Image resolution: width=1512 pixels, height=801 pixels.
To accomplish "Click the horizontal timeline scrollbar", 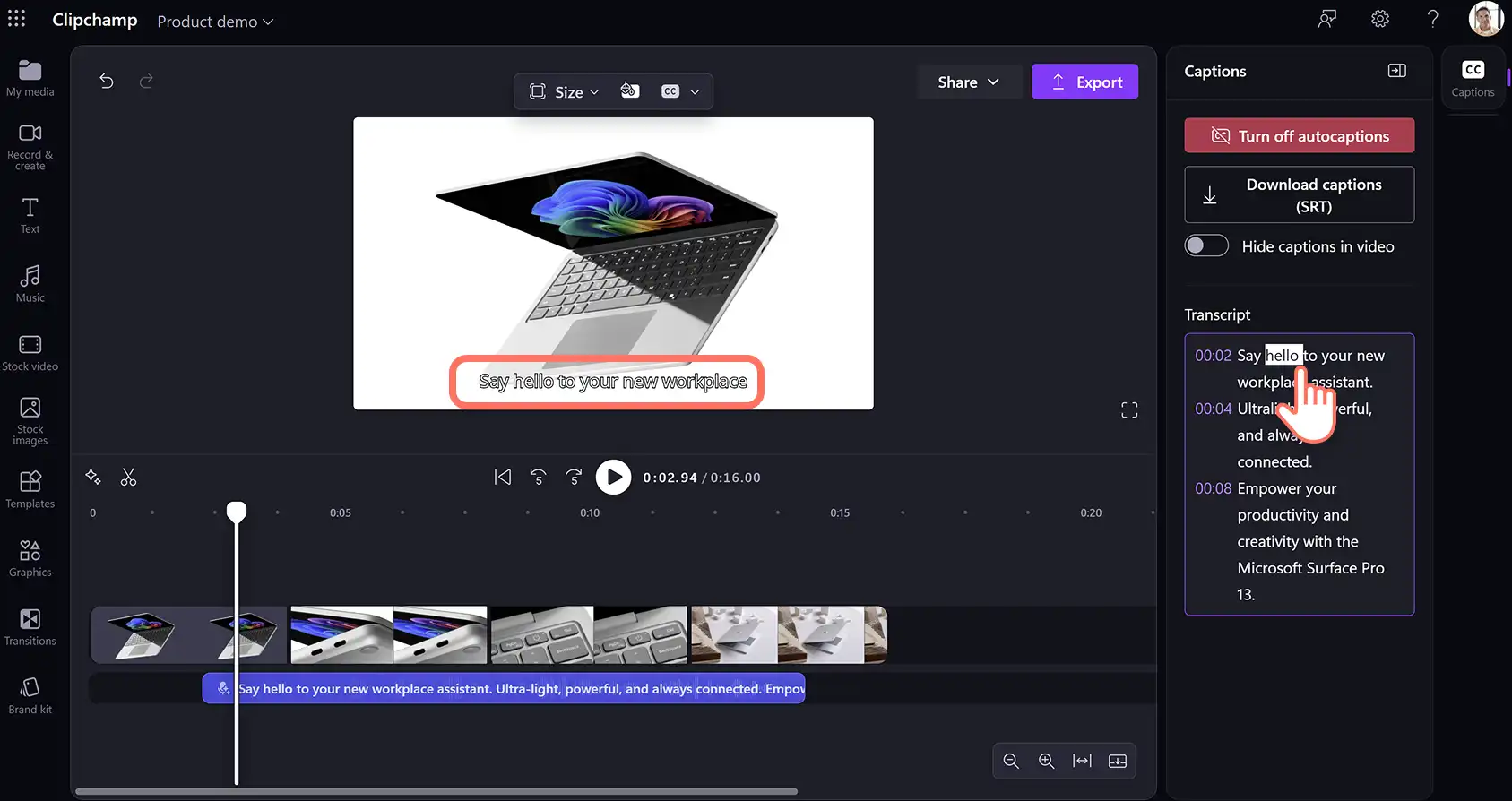I will [436, 791].
